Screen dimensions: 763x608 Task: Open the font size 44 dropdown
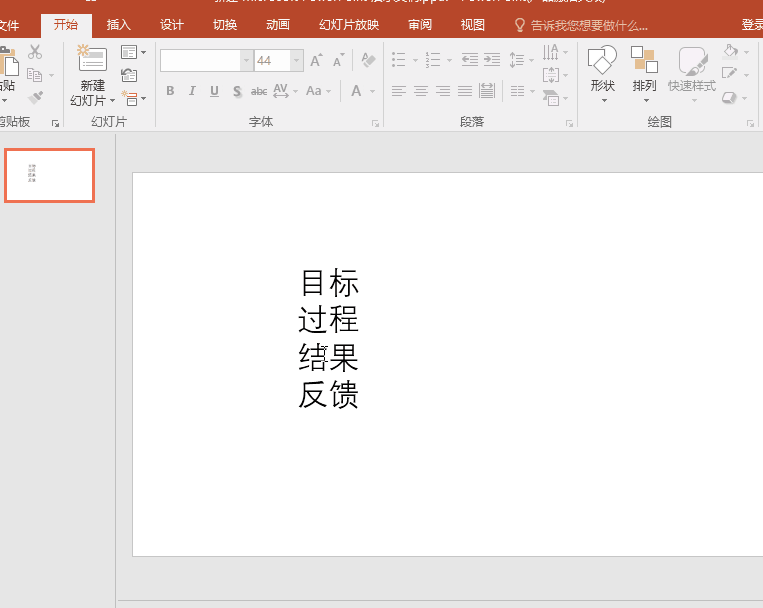point(296,60)
